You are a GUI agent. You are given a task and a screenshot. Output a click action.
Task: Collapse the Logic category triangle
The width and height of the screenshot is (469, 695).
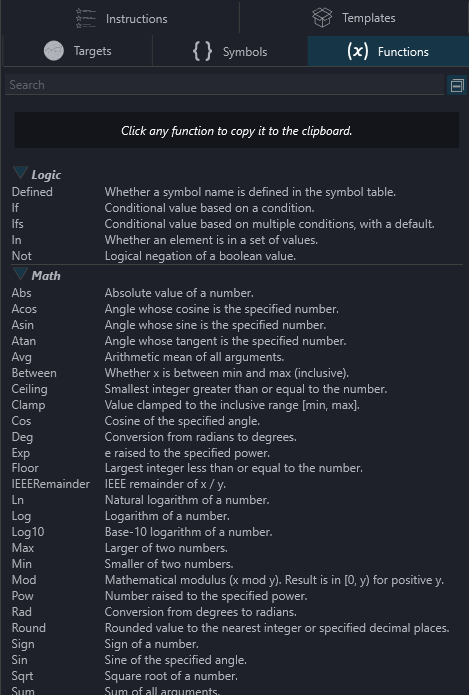[20, 172]
